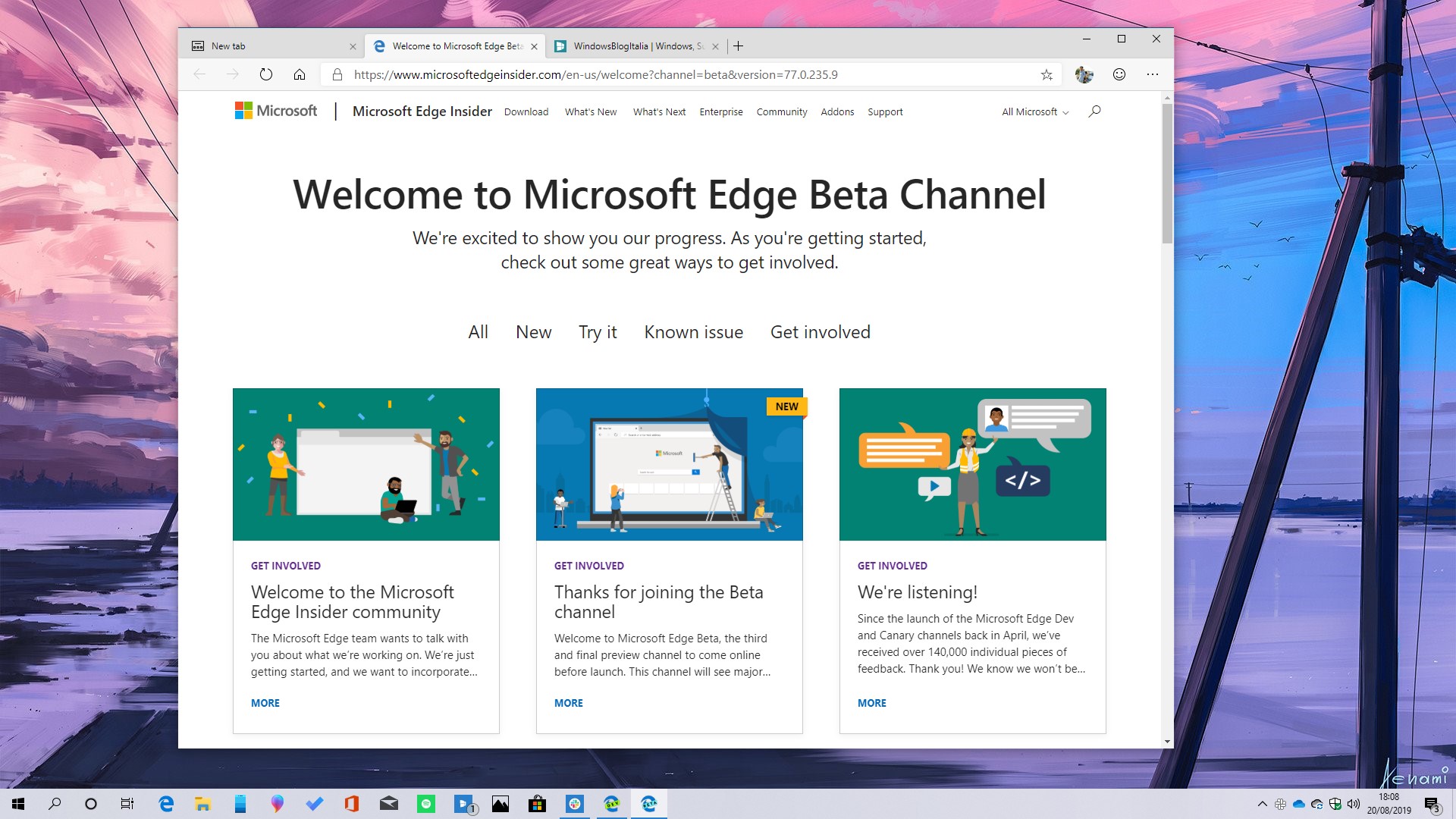Viewport: 1456px width, 819px height.
Task: Open the Mail app in the taskbar
Action: tap(389, 804)
